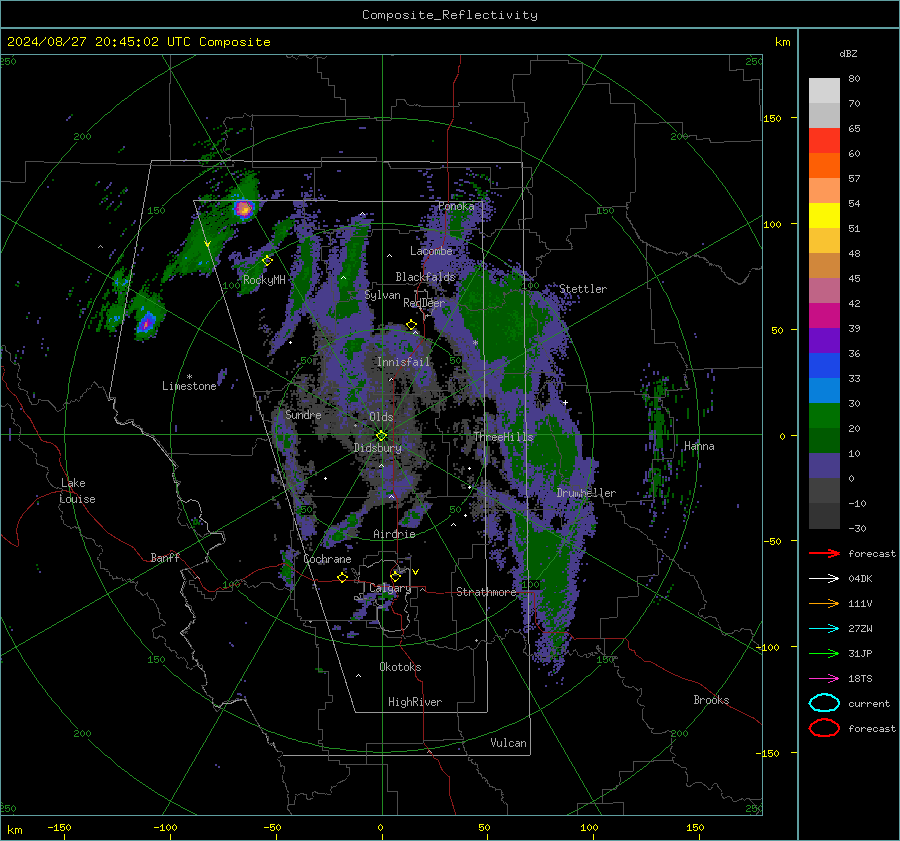Click the Calgary city label

(390, 588)
